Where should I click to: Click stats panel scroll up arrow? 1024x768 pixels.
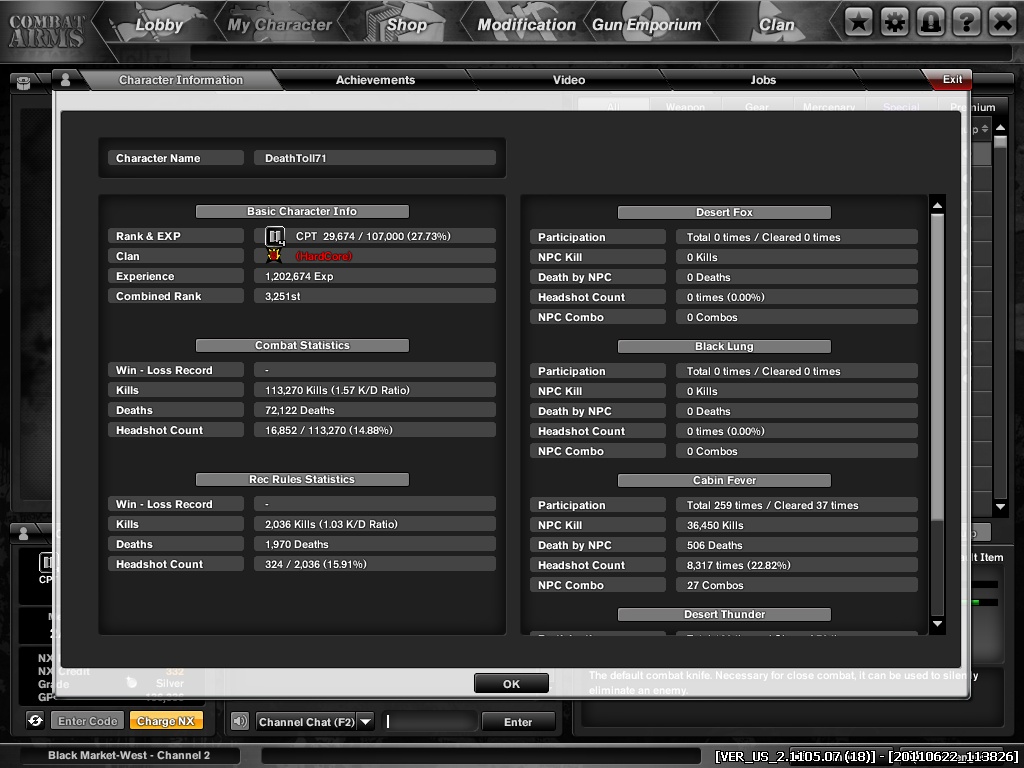pyautogui.click(x=937, y=206)
